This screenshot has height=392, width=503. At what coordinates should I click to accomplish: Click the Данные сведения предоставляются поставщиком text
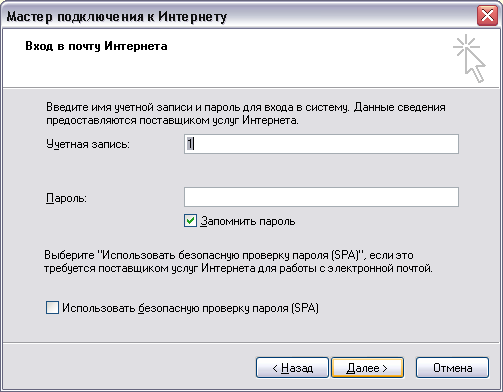click(x=246, y=114)
